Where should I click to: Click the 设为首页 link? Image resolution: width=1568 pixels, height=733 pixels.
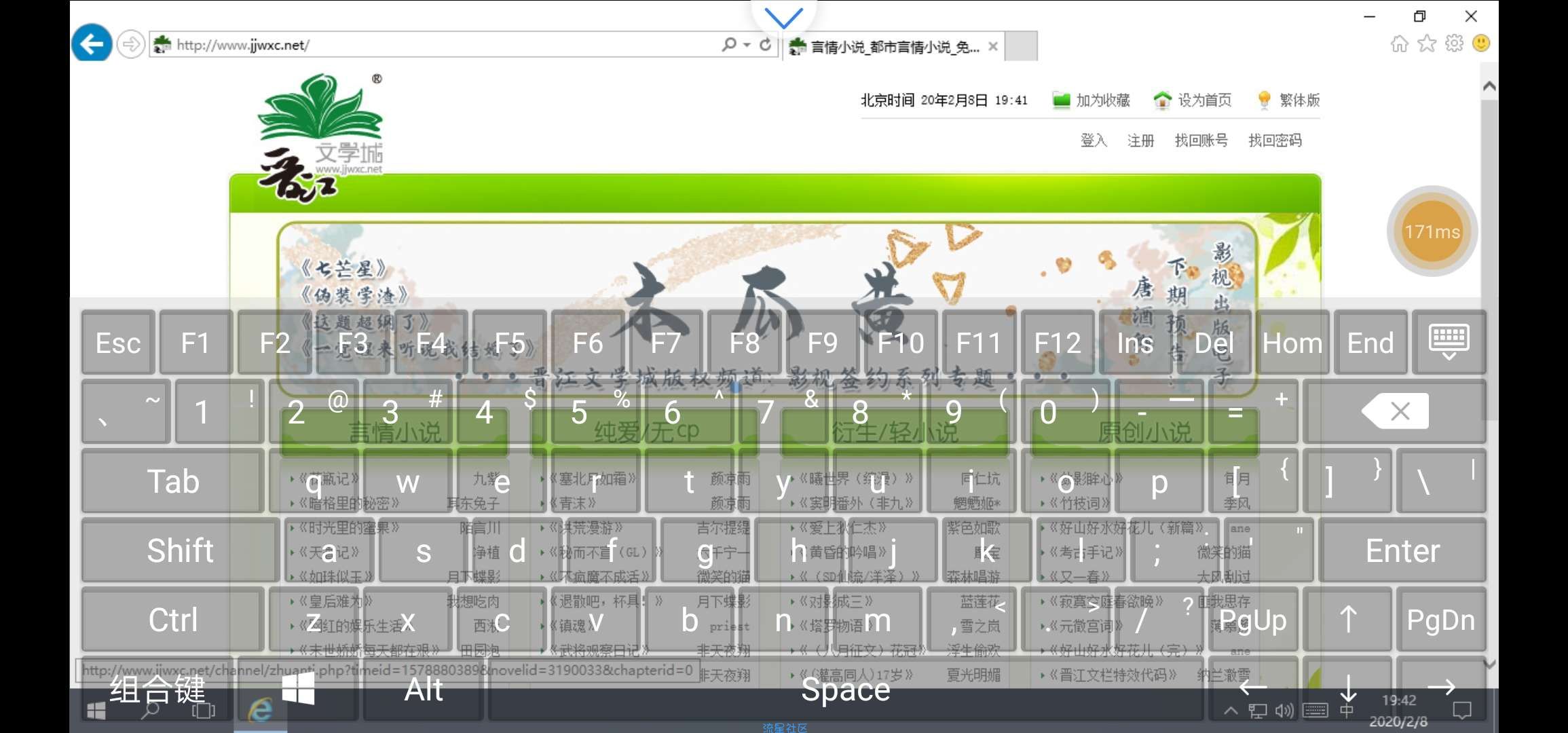1193,100
